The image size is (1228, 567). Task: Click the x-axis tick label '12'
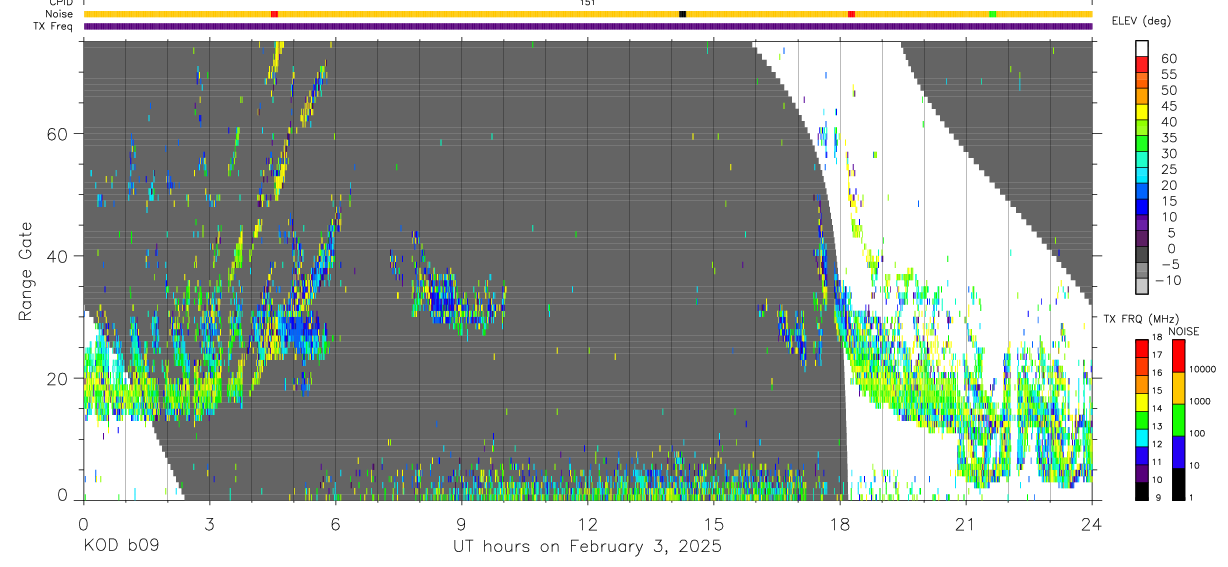tap(587, 524)
